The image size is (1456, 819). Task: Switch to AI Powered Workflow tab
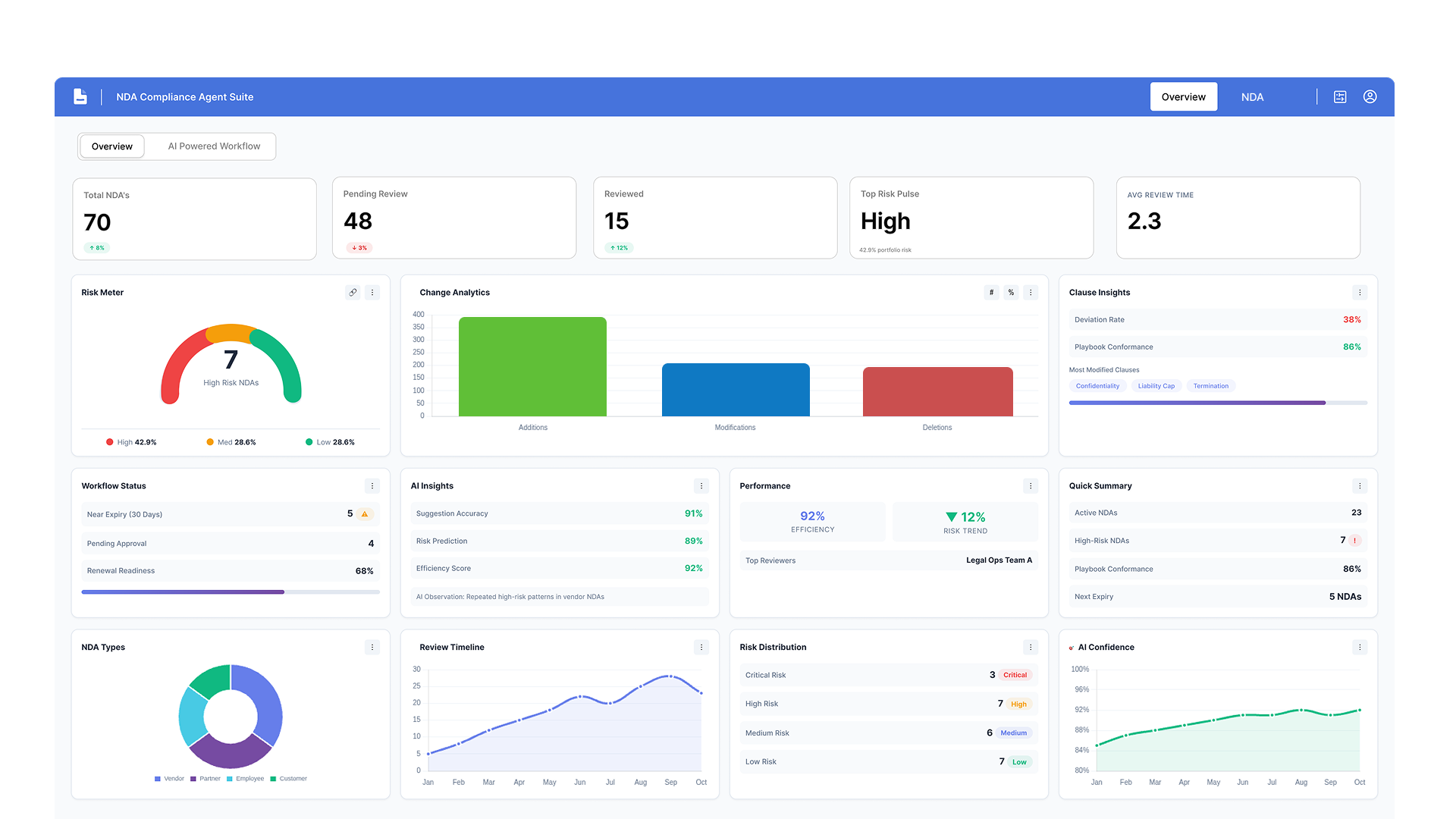click(x=214, y=146)
